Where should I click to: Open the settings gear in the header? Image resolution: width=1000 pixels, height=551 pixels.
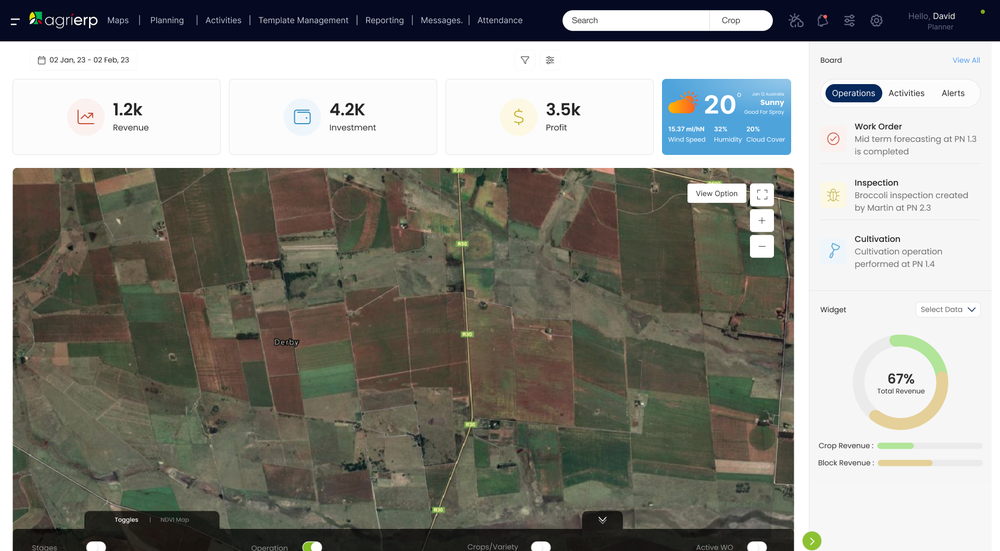click(x=876, y=20)
